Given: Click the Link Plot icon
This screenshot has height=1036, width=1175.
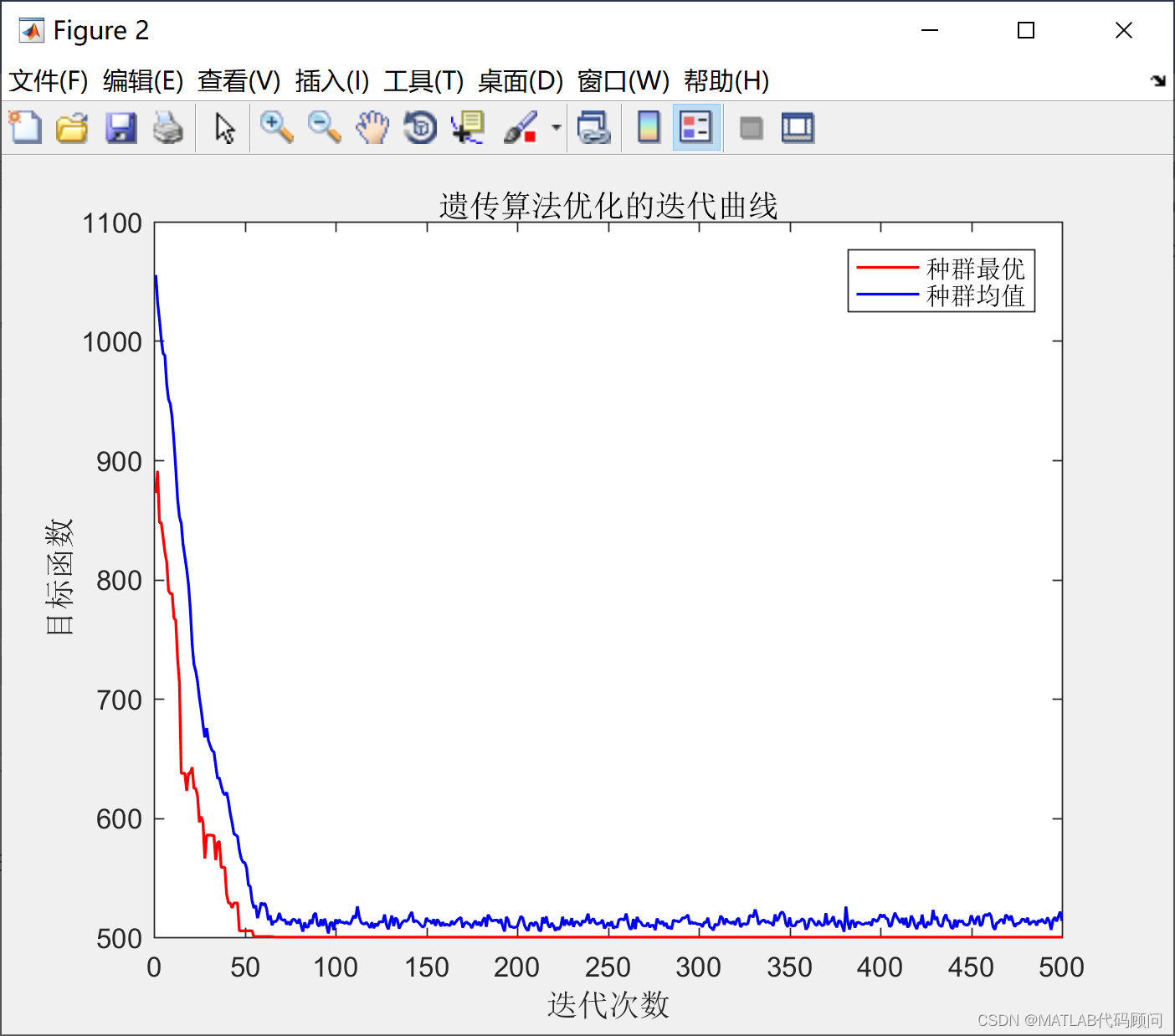Looking at the screenshot, I should click(x=594, y=128).
